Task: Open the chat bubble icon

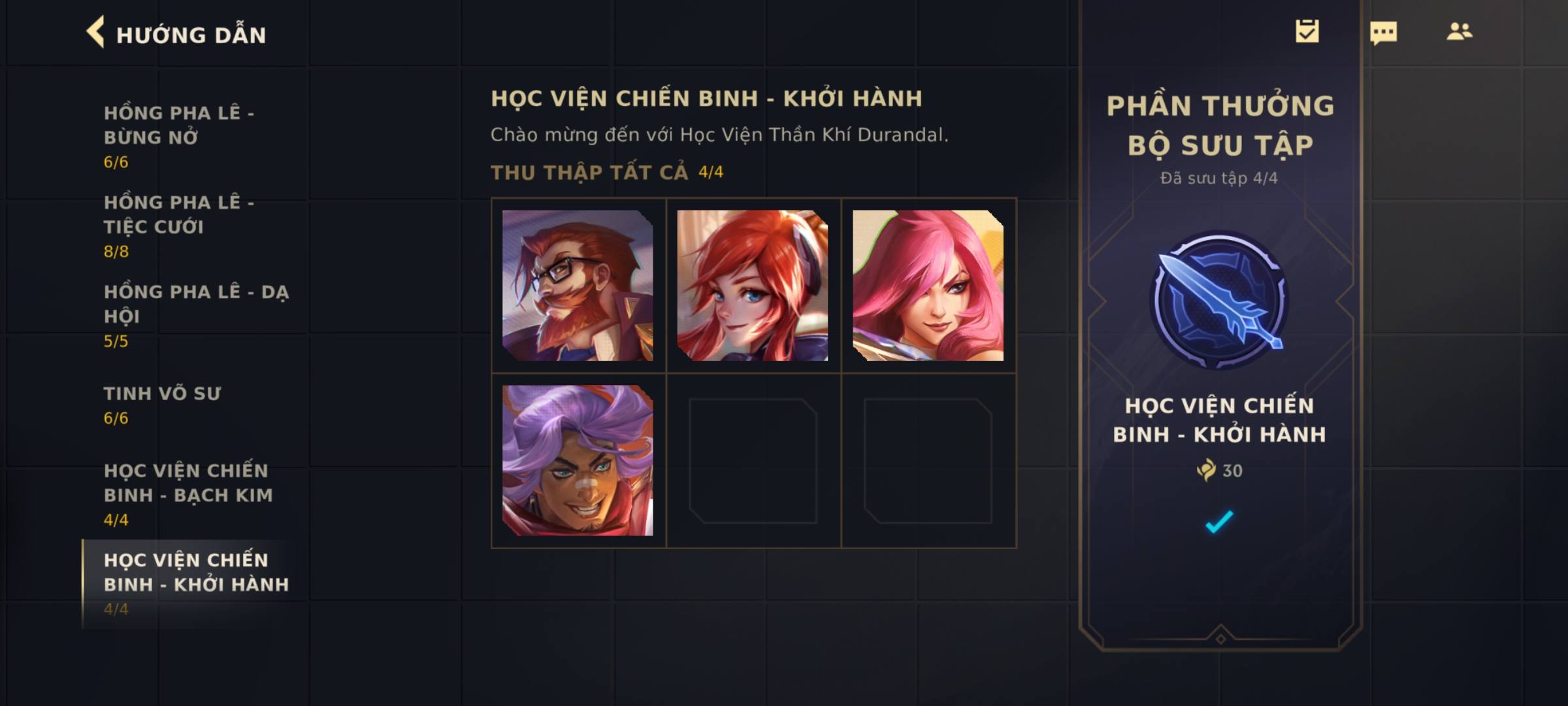Action: click(x=1383, y=33)
